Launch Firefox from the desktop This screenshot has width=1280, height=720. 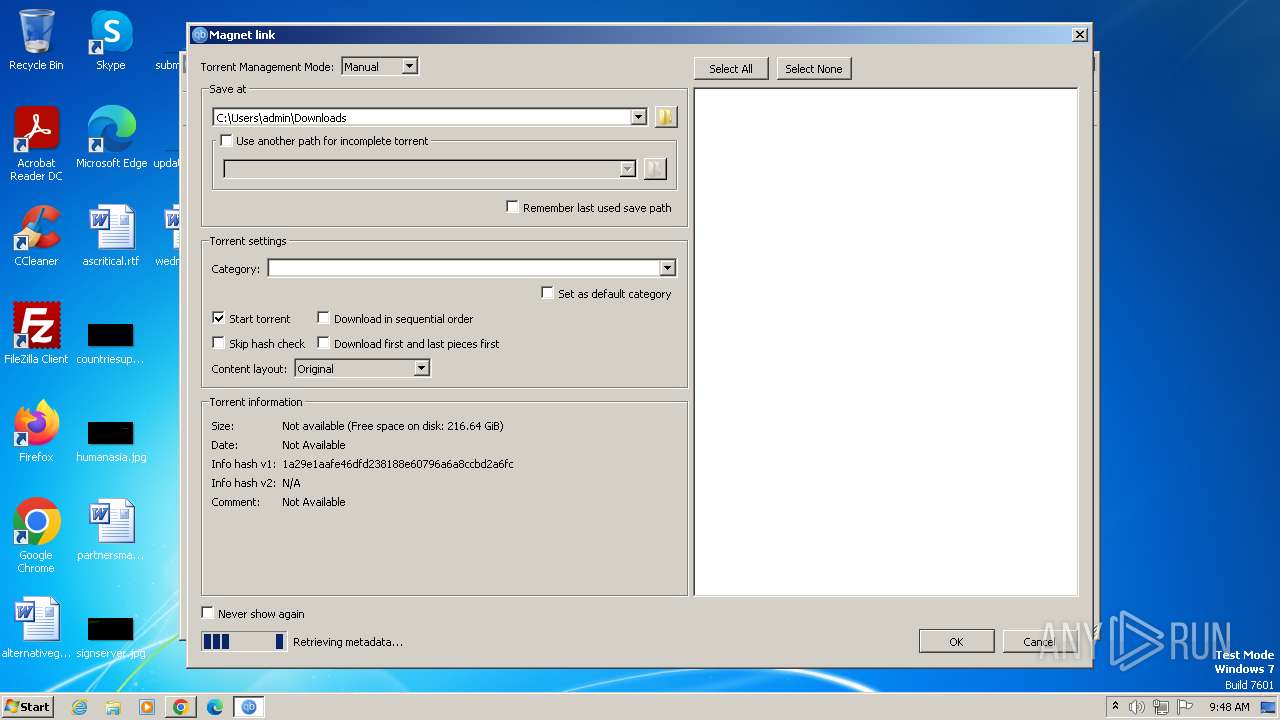(36, 432)
